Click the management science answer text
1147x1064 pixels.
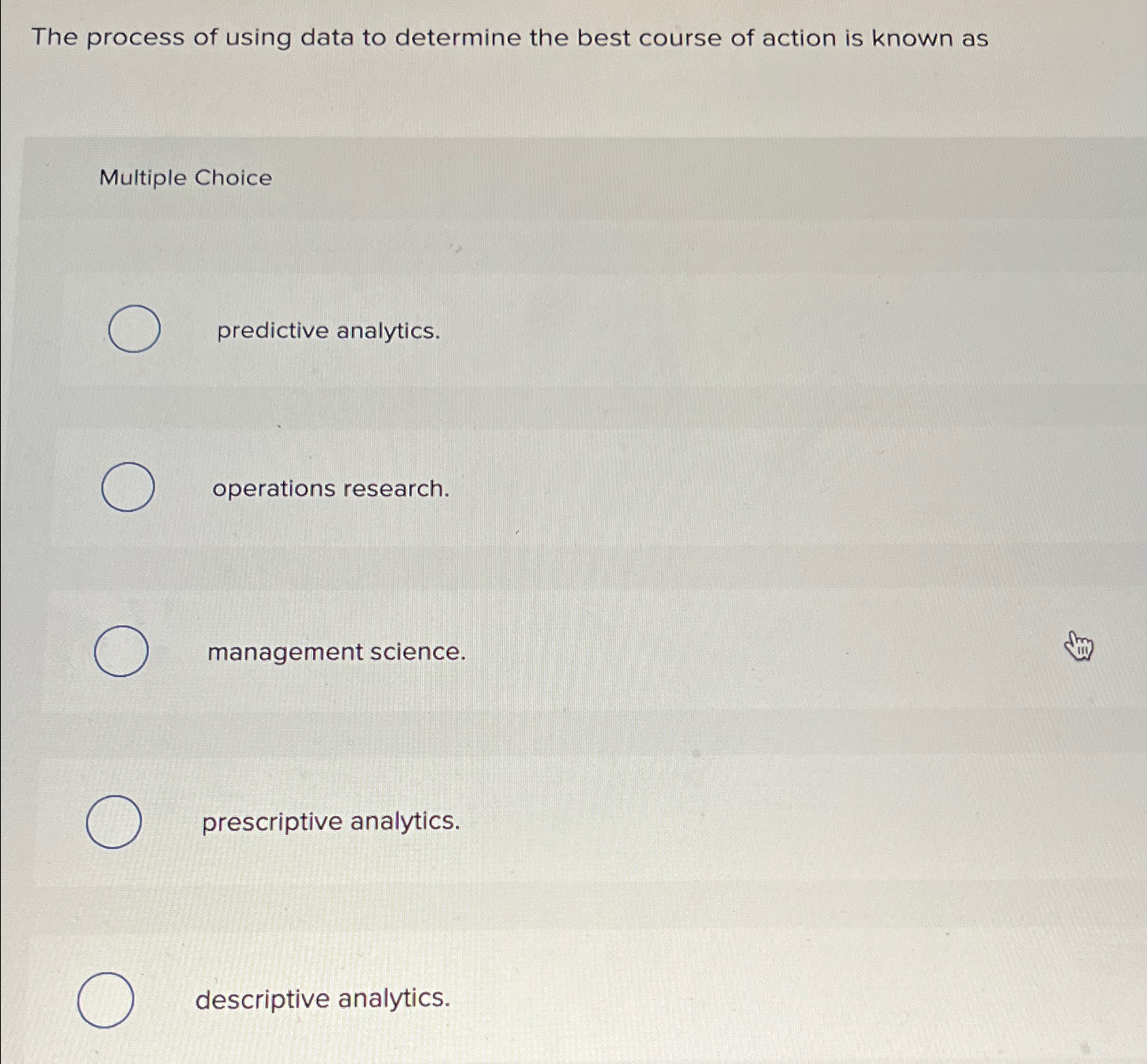pos(335,652)
